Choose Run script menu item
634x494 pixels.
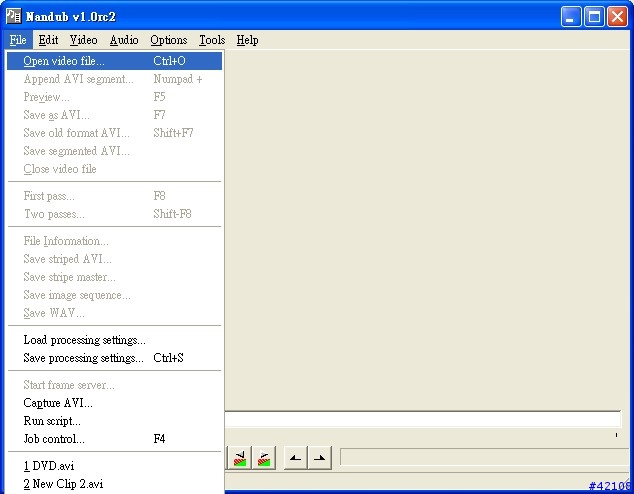click(x=114, y=421)
